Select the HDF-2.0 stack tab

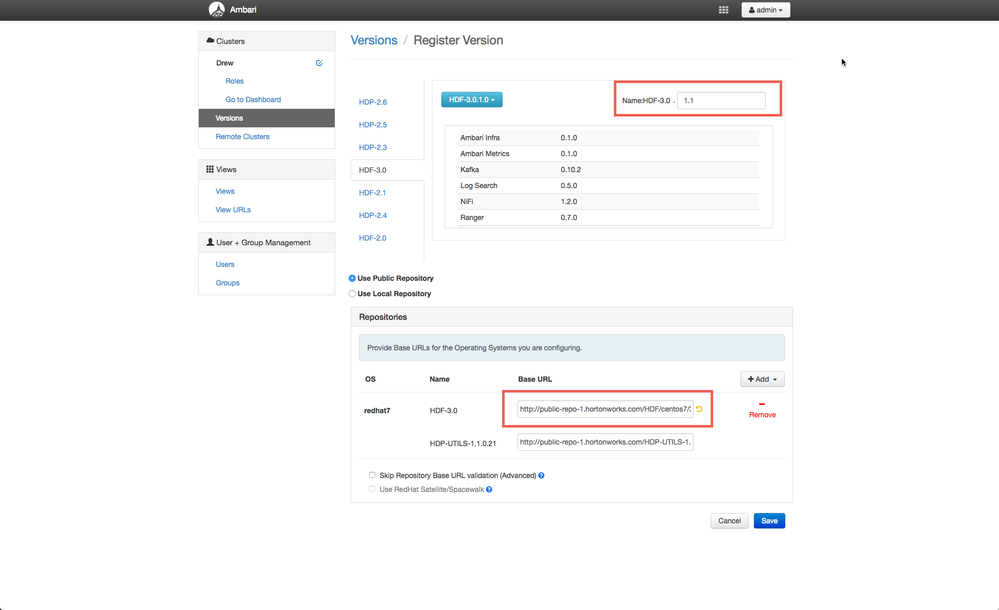pos(372,238)
